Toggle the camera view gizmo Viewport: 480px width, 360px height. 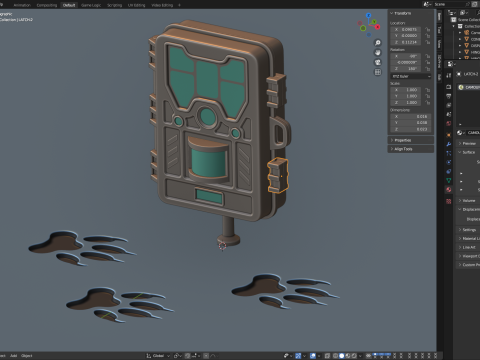click(378, 62)
